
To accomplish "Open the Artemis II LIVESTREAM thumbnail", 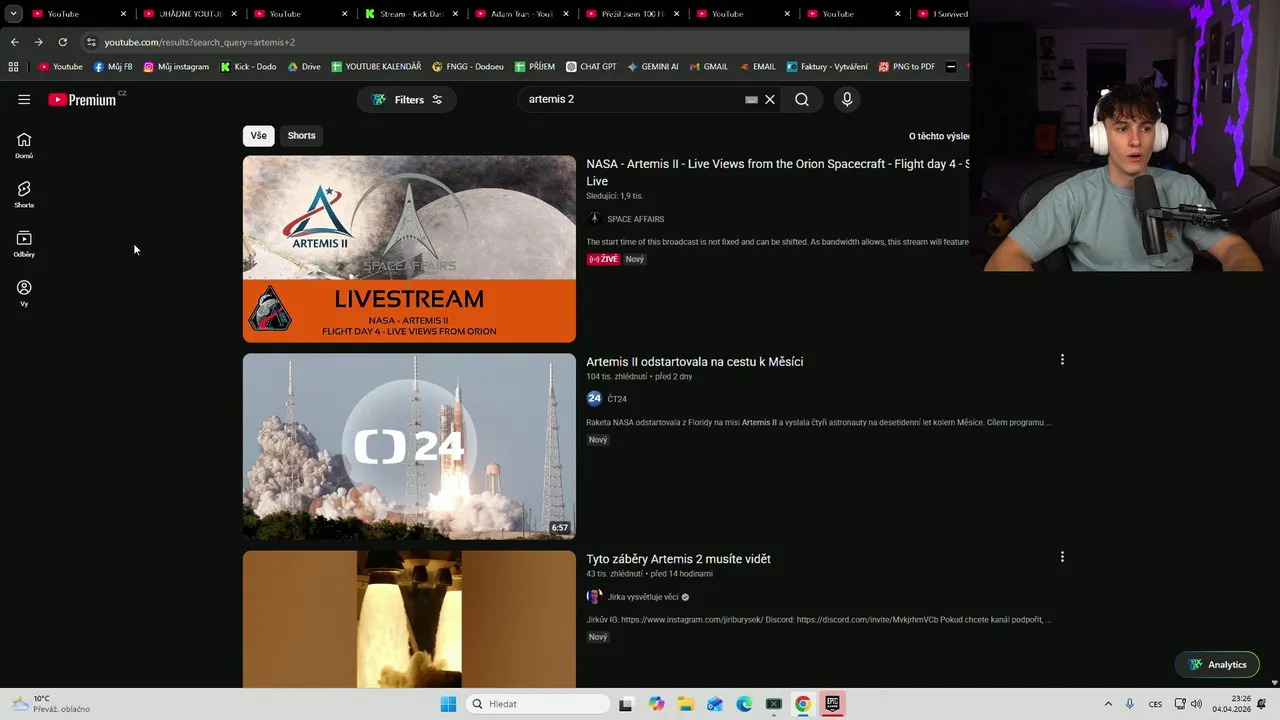I will click(409, 249).
